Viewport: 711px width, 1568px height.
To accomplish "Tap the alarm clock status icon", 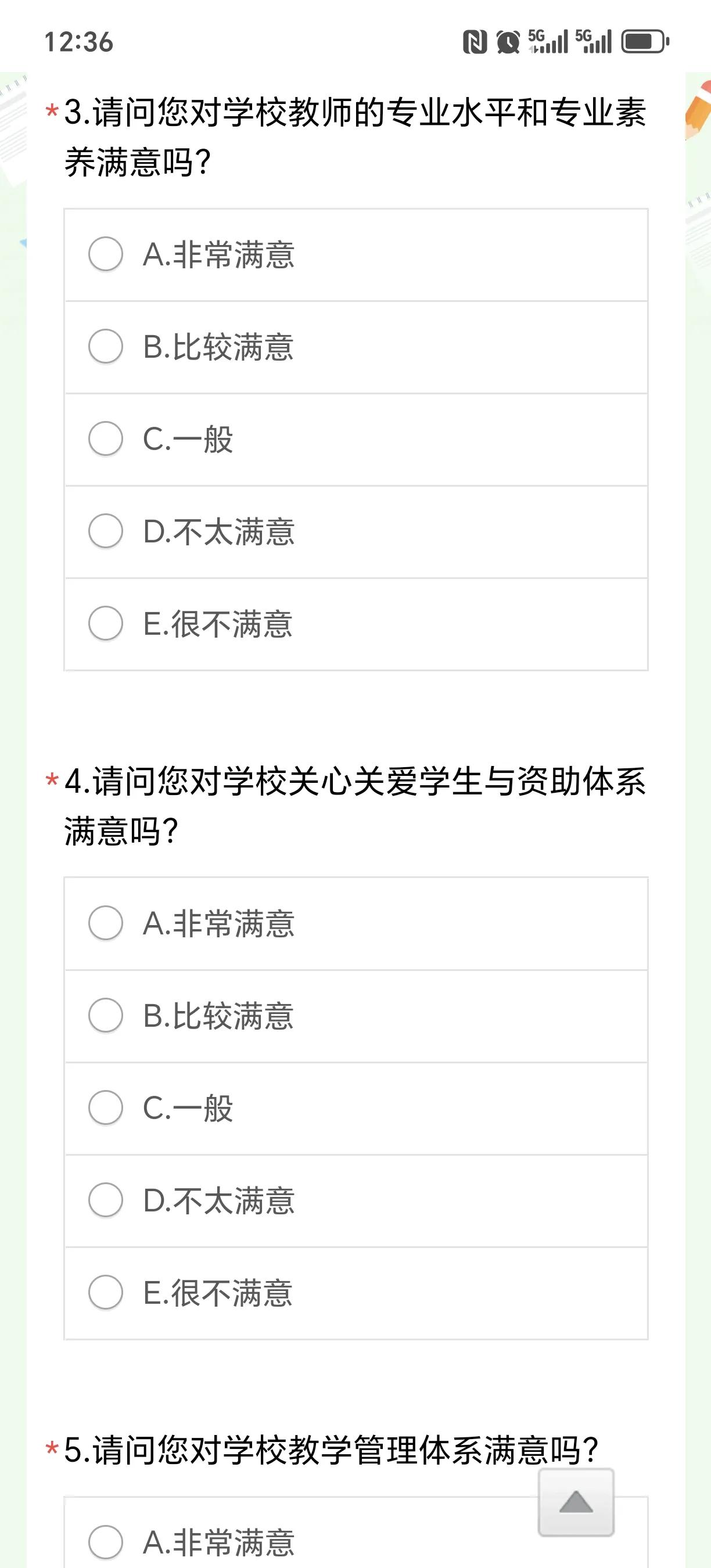I will click(x=508, y=42).
